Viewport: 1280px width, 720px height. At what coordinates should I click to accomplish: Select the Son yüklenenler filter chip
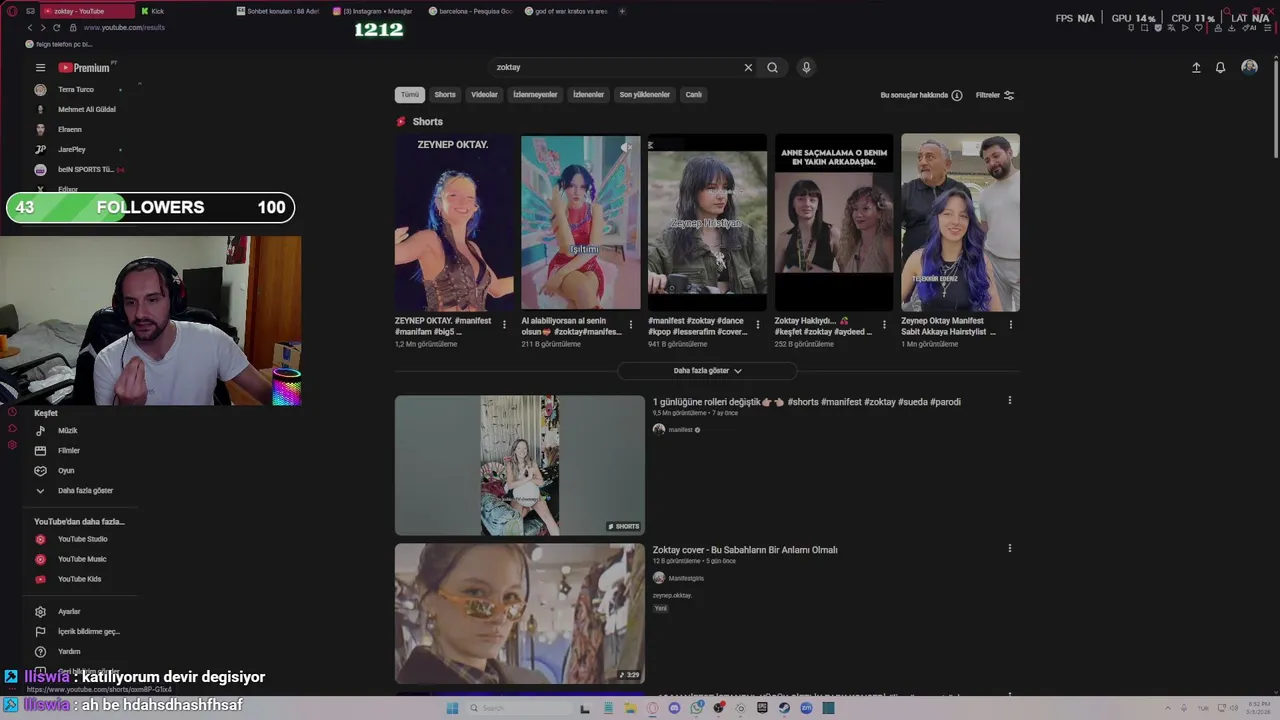(x=644, y=95)
